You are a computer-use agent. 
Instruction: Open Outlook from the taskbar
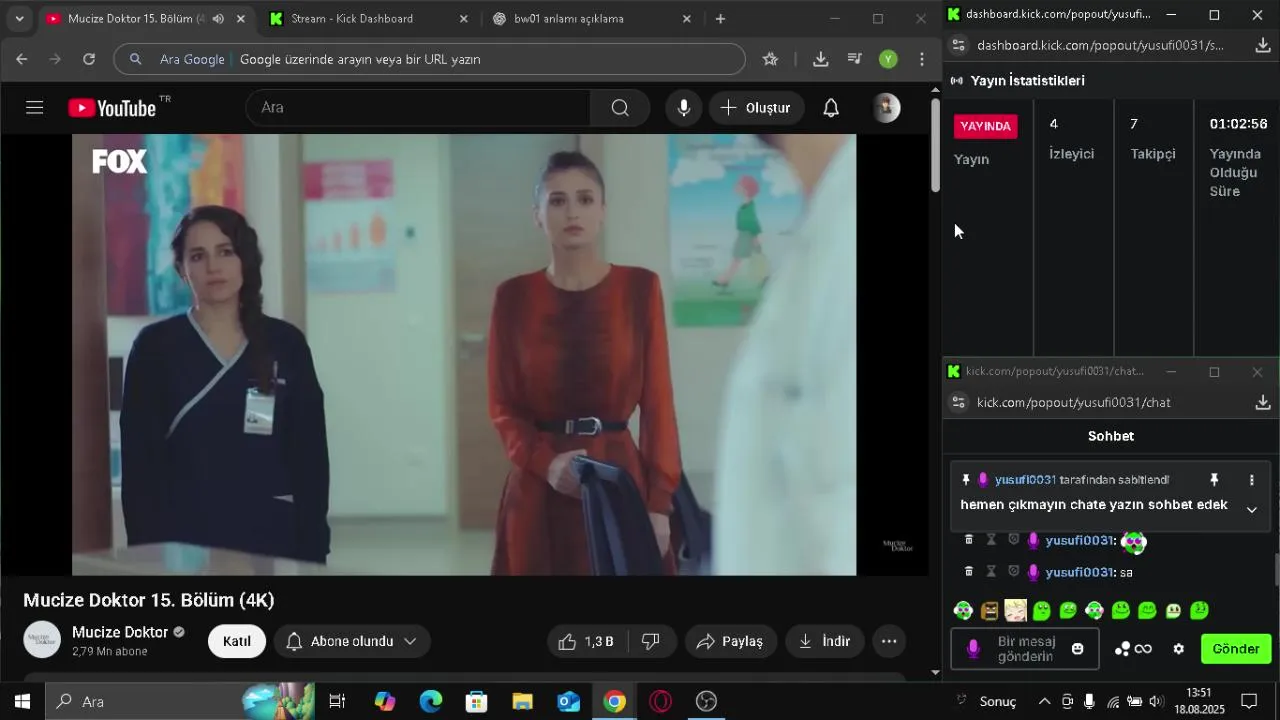point(569,701)
